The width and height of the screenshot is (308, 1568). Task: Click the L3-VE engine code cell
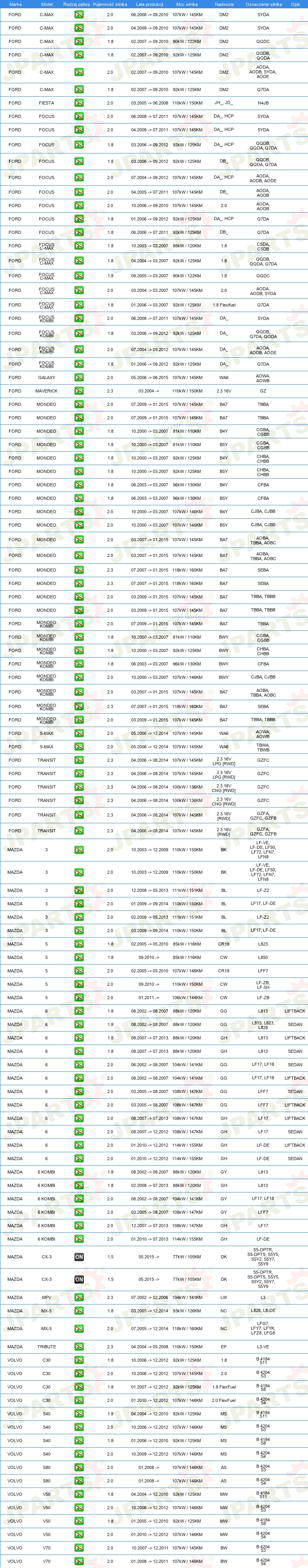pos(263,1346)
